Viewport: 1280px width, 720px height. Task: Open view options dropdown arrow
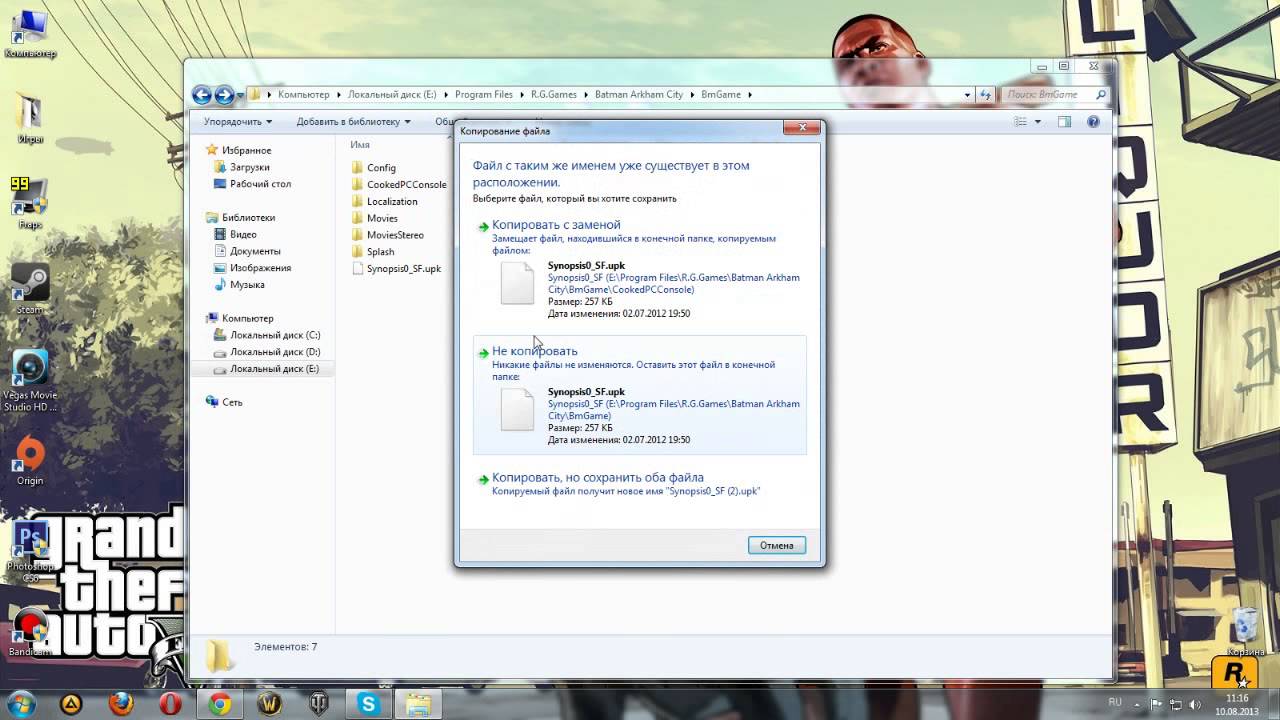(1037, 121)
